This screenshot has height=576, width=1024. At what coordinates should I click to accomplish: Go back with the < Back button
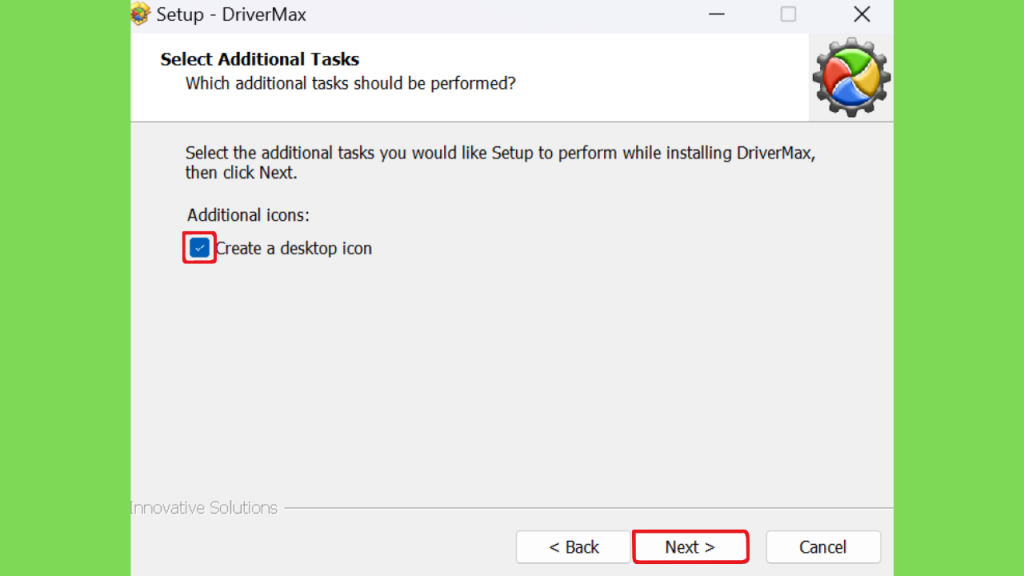[x=573, y=547]
